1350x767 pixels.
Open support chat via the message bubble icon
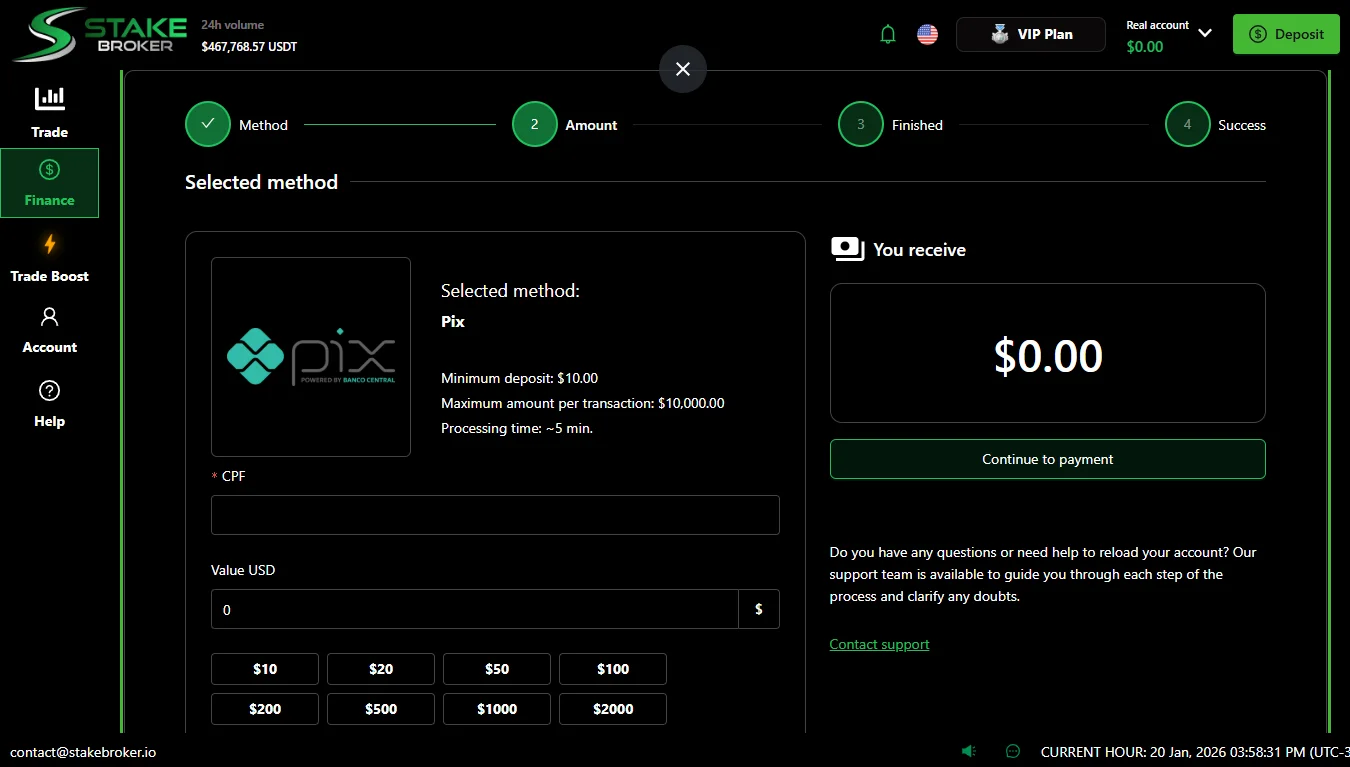click(x=1012, y=750)
